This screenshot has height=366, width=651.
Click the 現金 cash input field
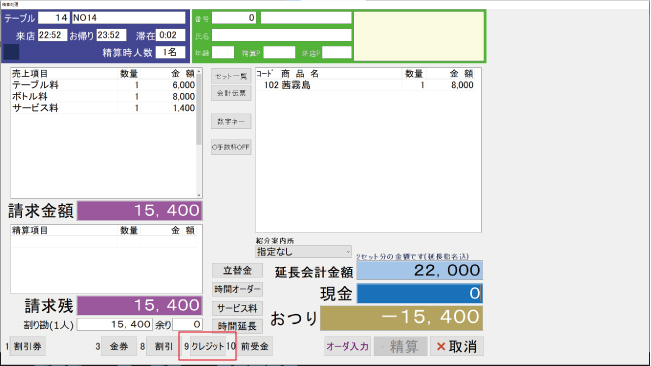420,293
